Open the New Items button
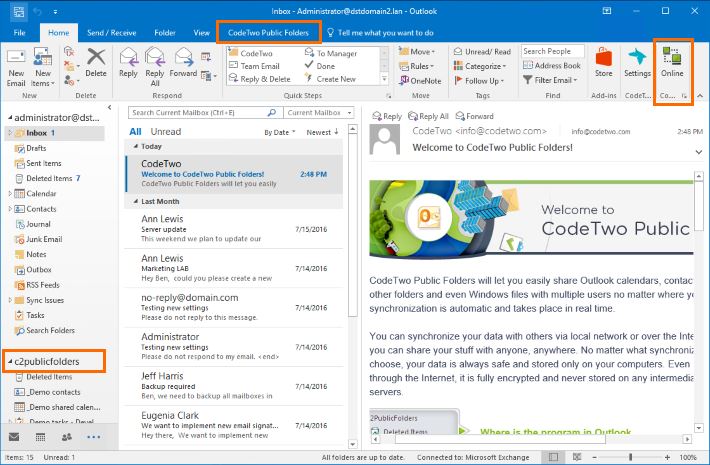The height and width of the screenshot is (465, 710). point(43,68)
